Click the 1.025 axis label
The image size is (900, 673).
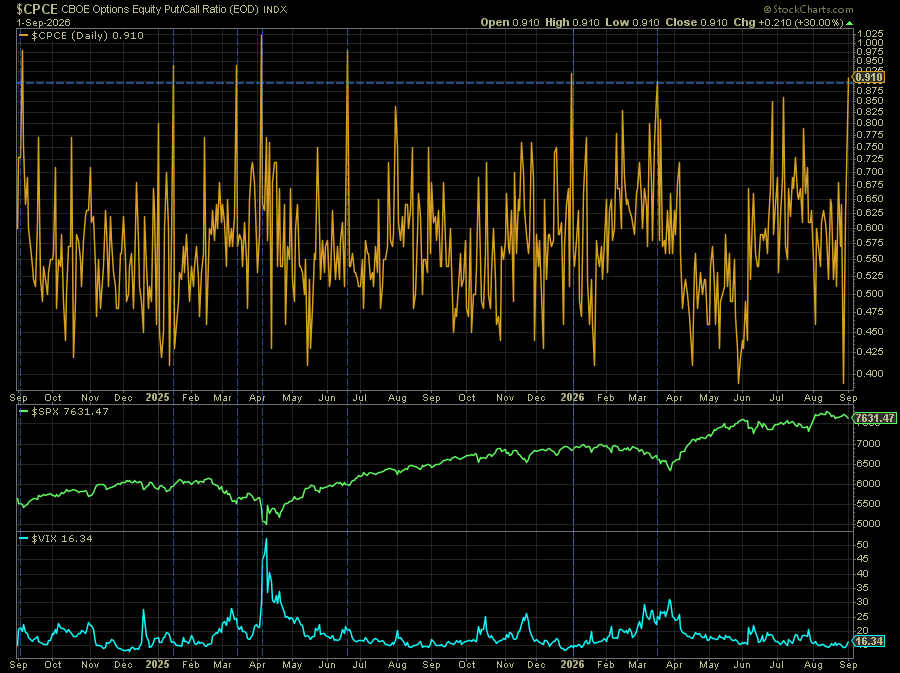pos(870,34)
